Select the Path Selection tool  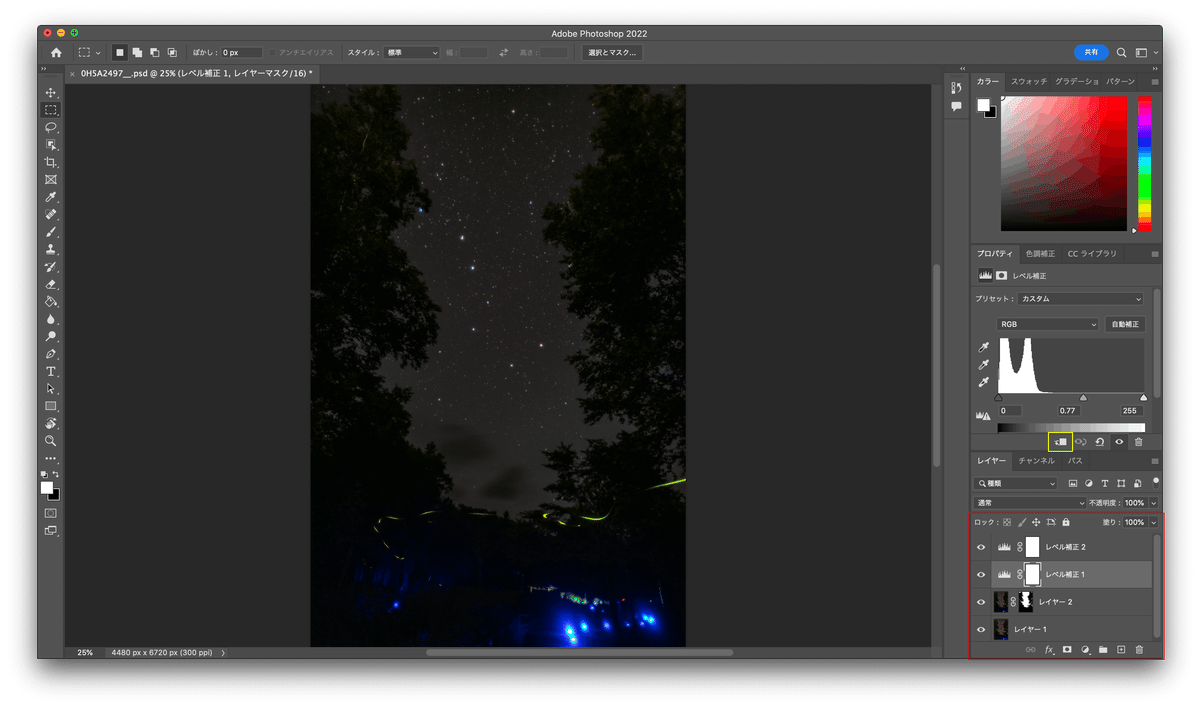coord(51,388)
